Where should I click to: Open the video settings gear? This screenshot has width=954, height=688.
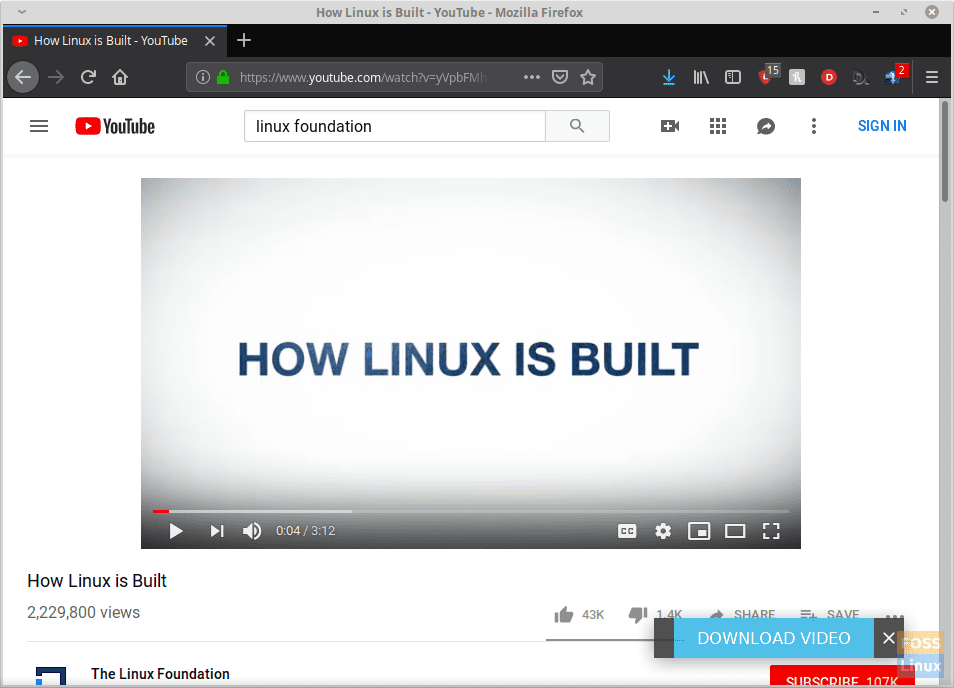coord(663,531)
